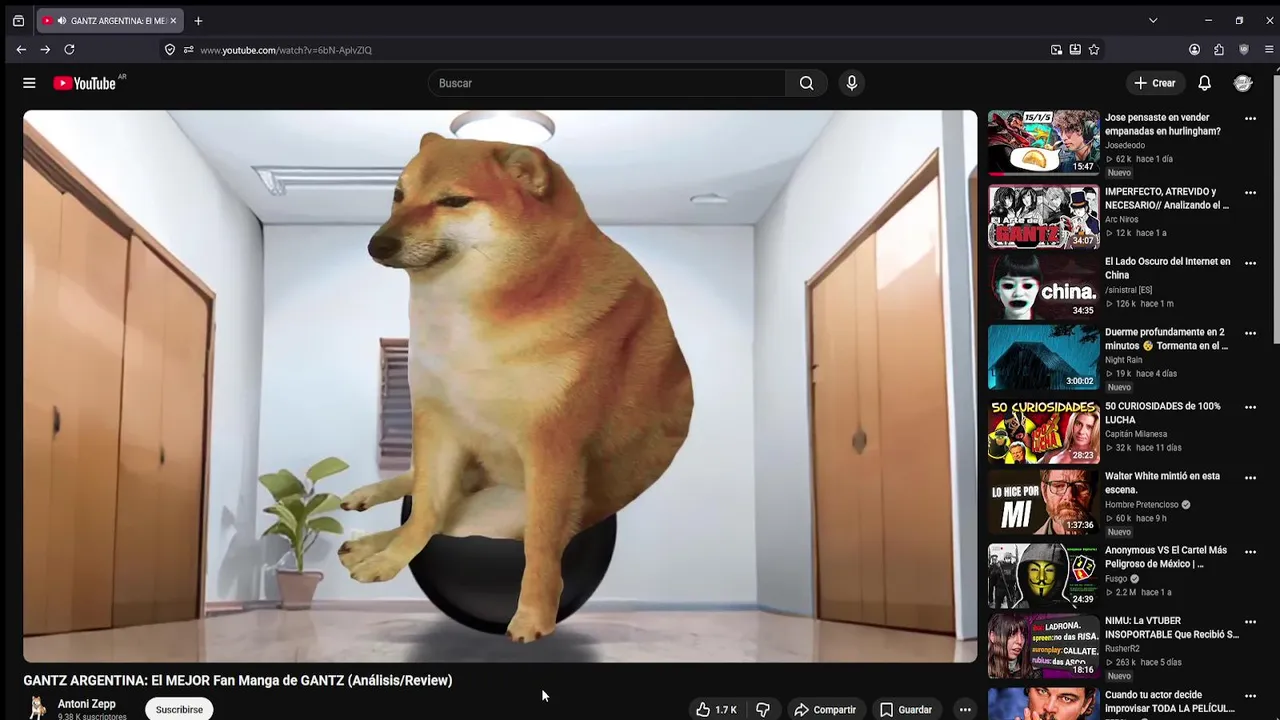
Task: Open 'Walter White mintió en esta escena' title
Action: coord(1163,483)
